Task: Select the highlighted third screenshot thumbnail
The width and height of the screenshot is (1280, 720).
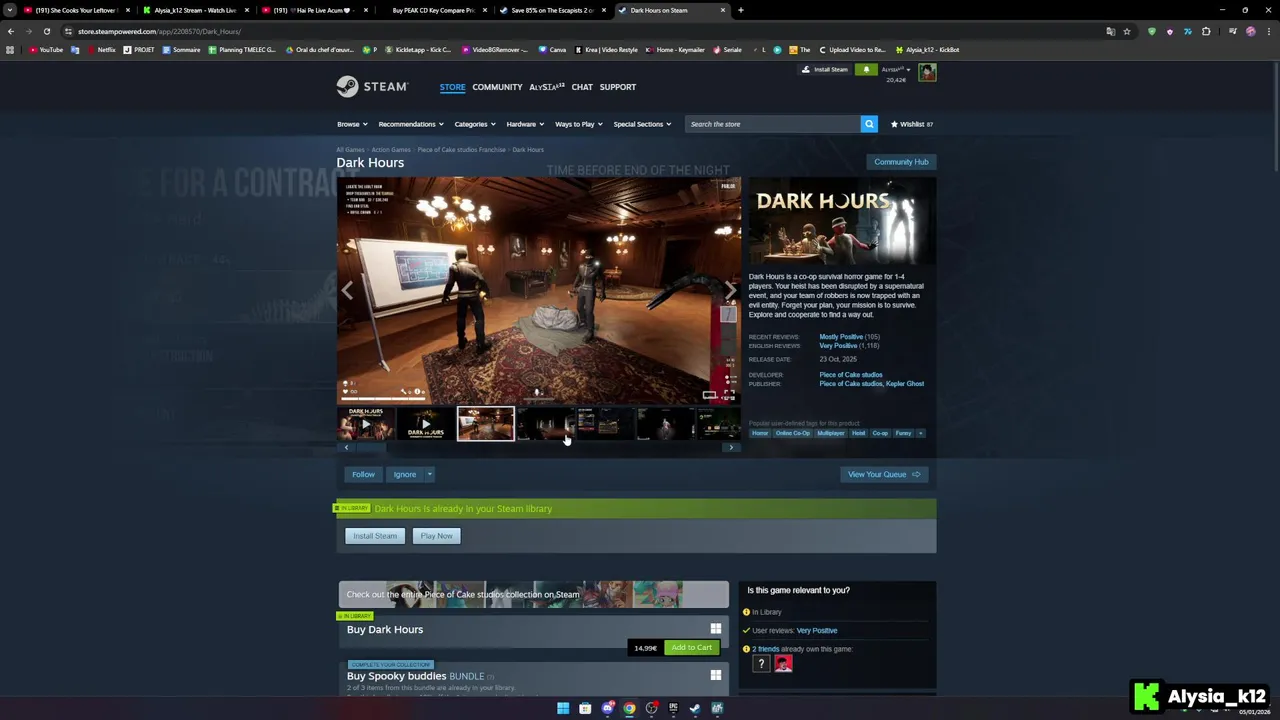Action: tap(486, 424)
